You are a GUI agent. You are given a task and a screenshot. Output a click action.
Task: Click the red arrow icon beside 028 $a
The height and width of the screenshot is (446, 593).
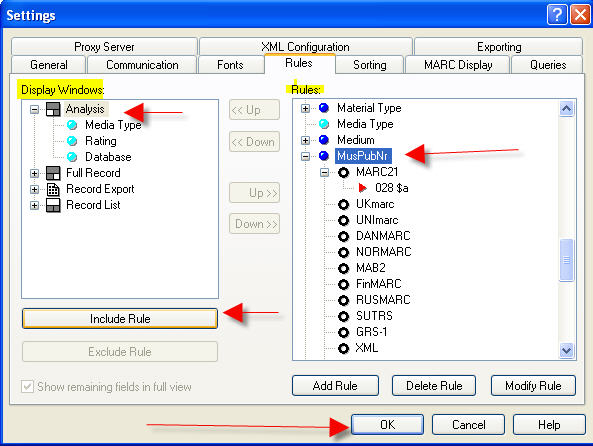pyautogui.click(x=363, y=188)
